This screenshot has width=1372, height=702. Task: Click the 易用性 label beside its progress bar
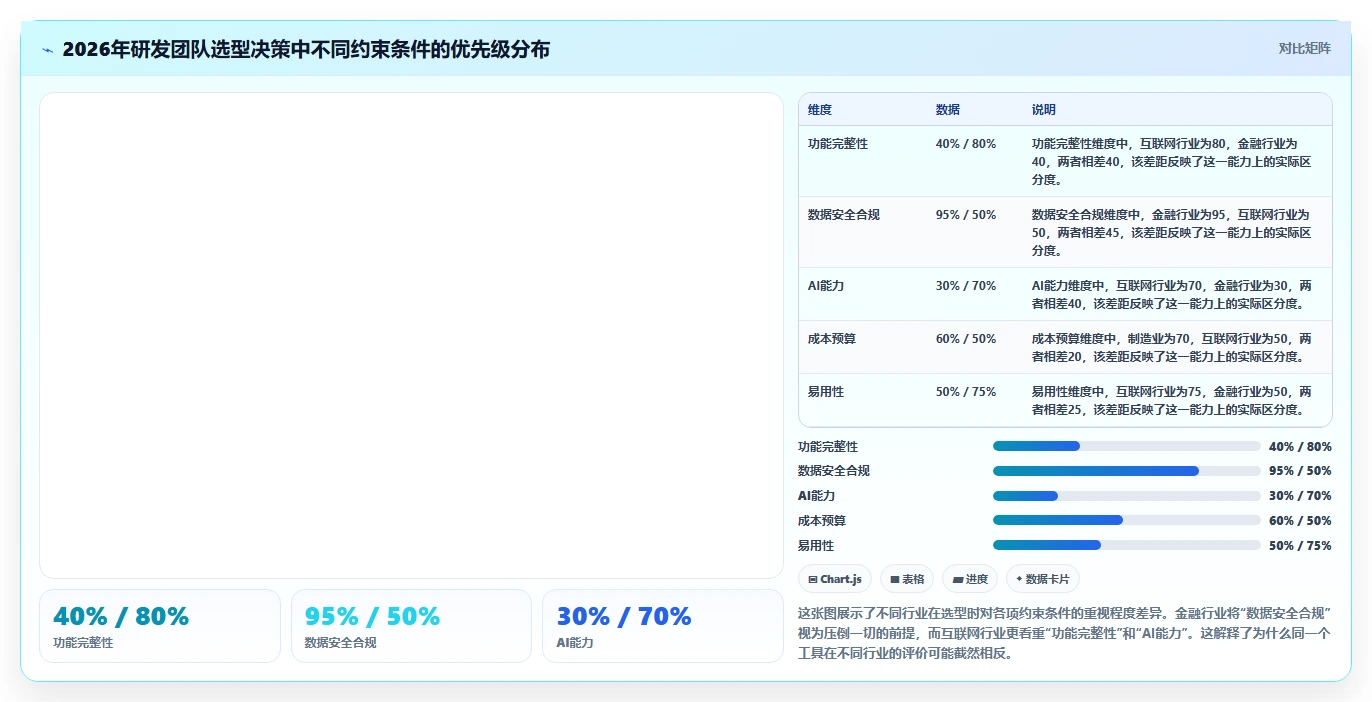click(x=816, y=546)
